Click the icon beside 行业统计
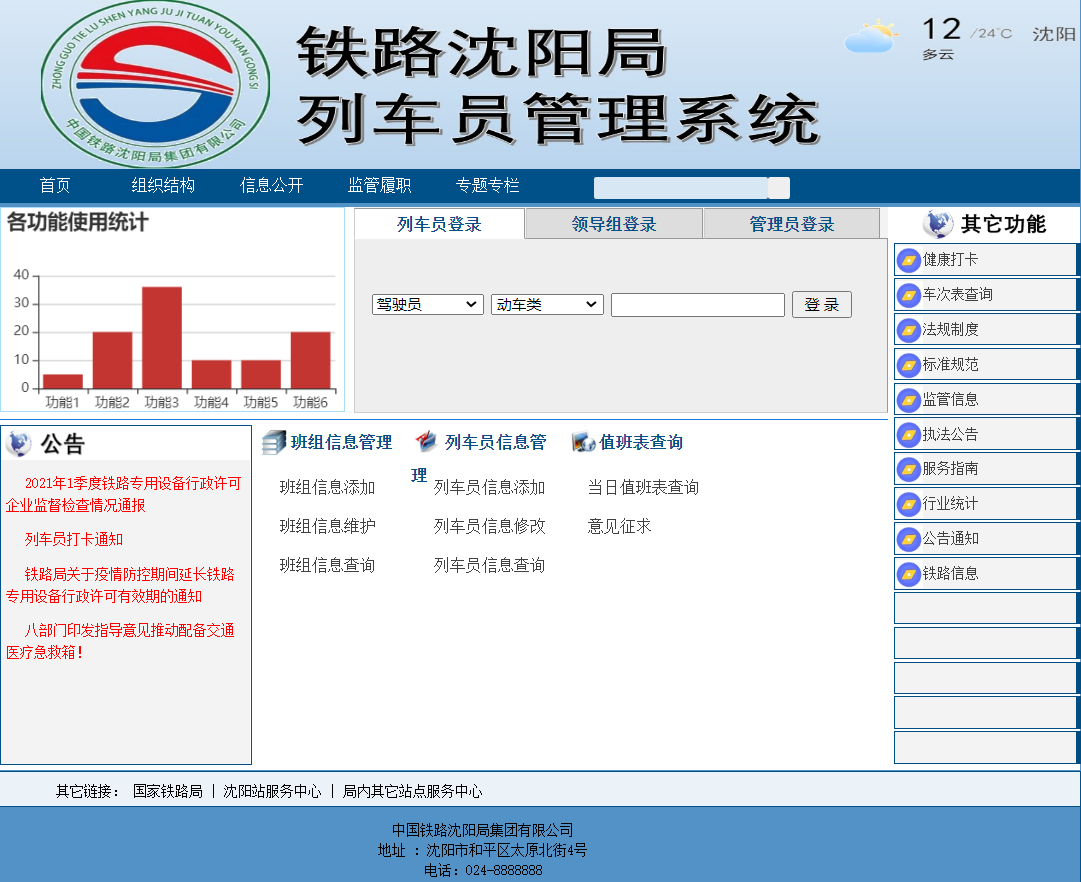The image size is (1081, 882). coord(909,505)
